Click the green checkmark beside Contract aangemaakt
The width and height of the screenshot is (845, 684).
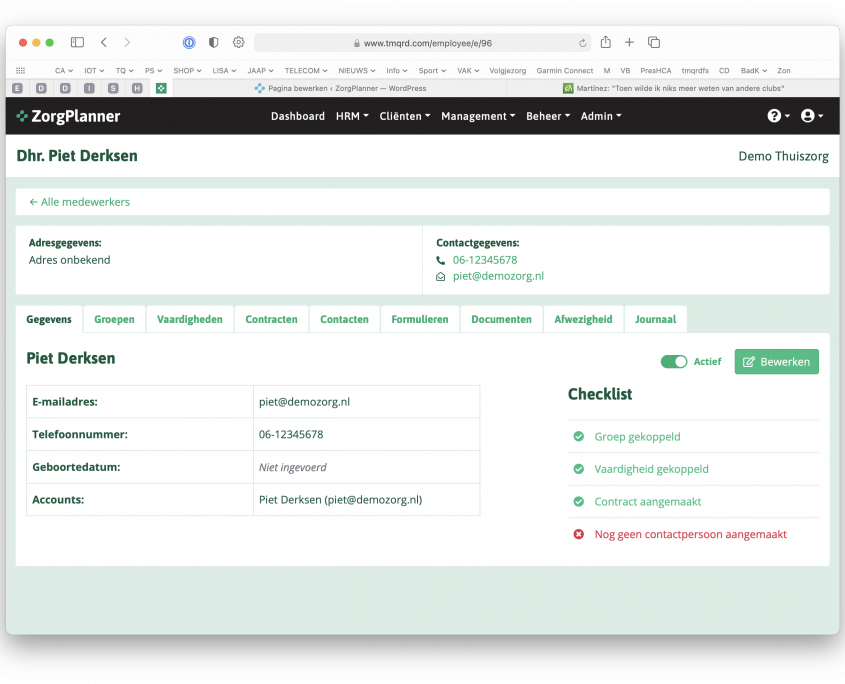pos(578,501)
